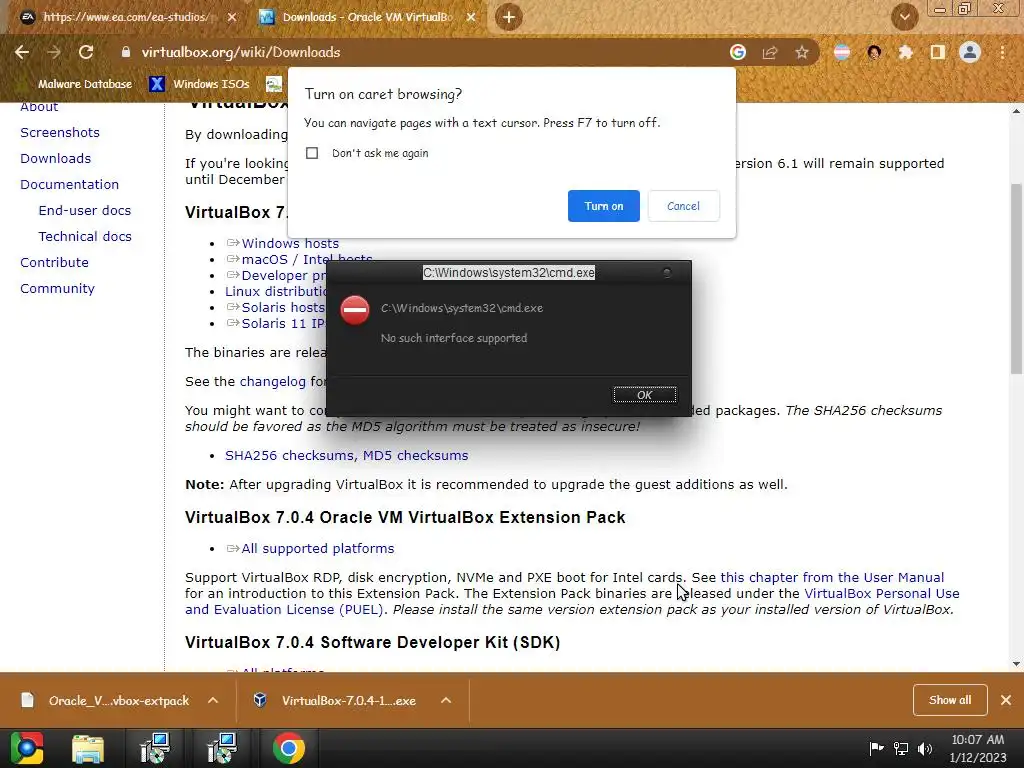Open the Chrome profile avatar menu
This screenshot has height=768, width=1024.
[970, 52]
